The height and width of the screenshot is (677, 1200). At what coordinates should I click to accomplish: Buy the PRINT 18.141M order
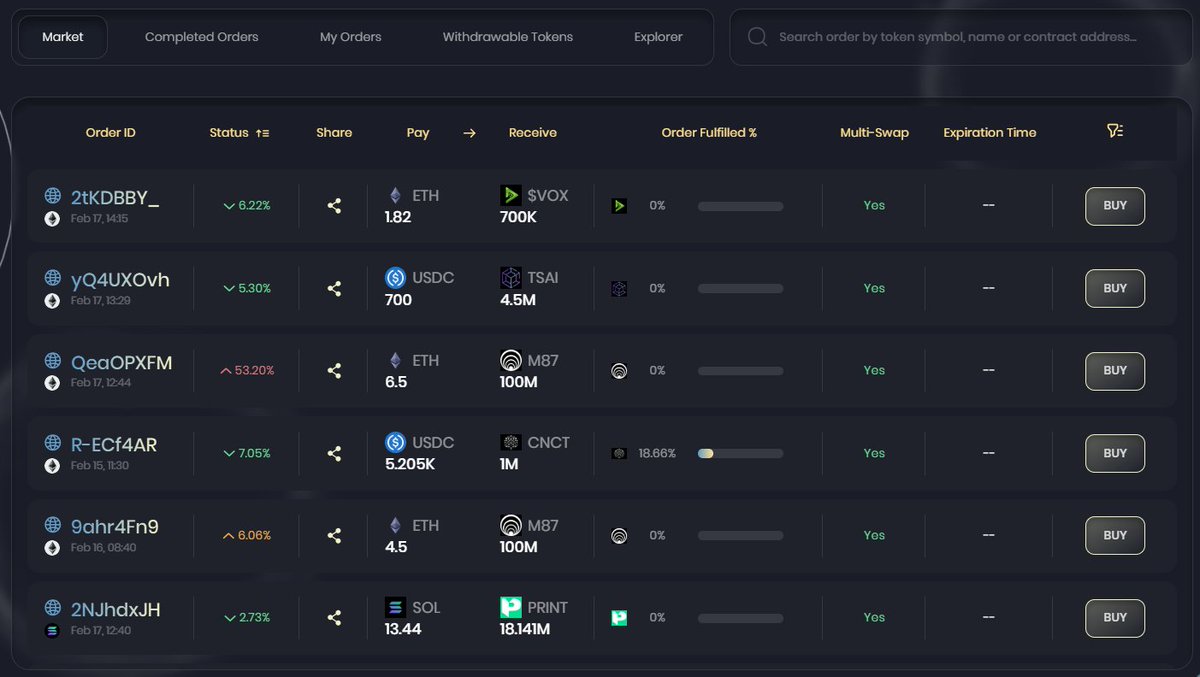click(x=1115, y=618)
